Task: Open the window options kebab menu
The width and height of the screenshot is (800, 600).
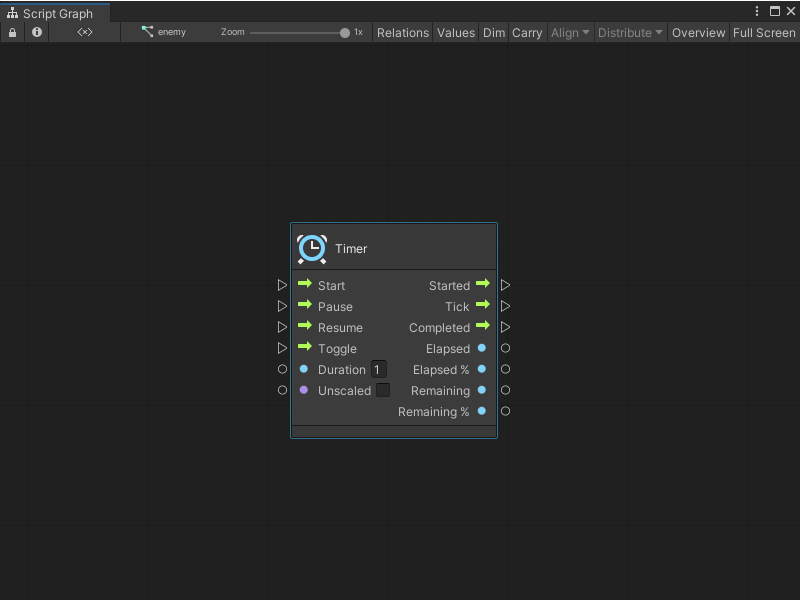Action: (x=757, y=9)
